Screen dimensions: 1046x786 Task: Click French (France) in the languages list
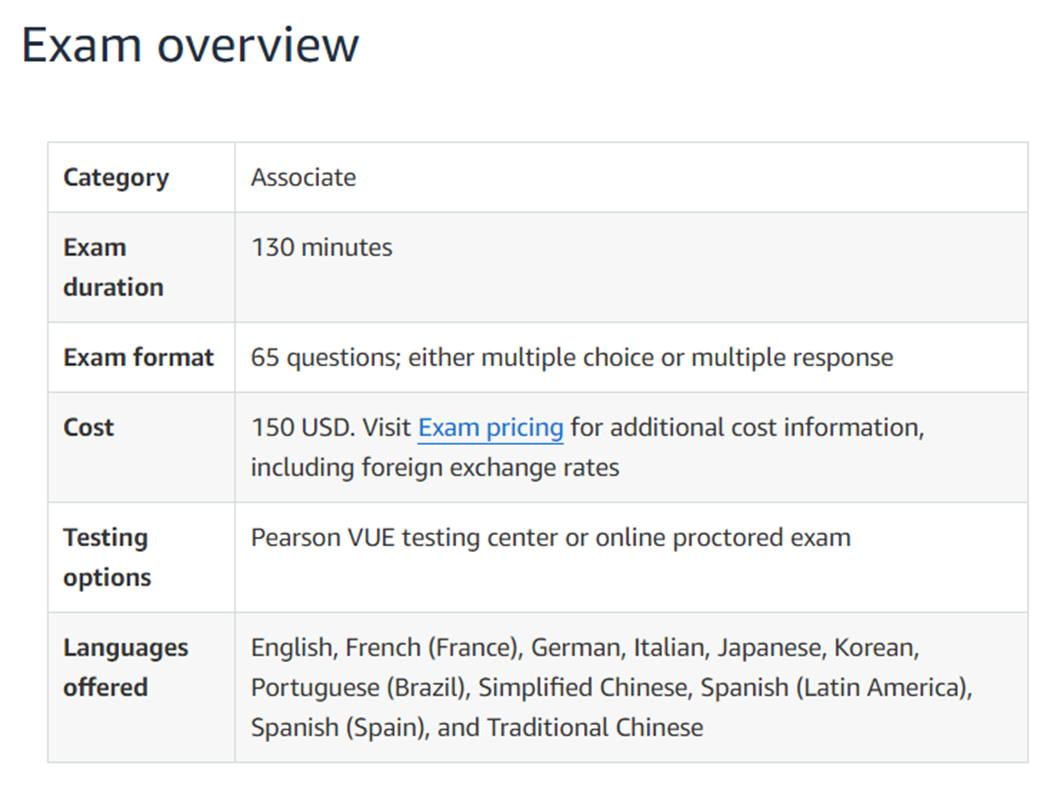point(433,648)
